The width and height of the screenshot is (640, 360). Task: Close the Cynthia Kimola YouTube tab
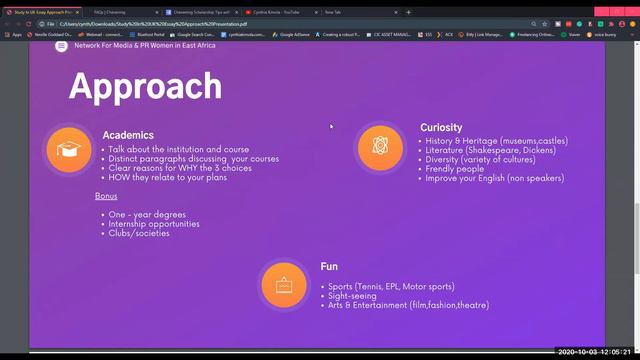click(316, 13)
